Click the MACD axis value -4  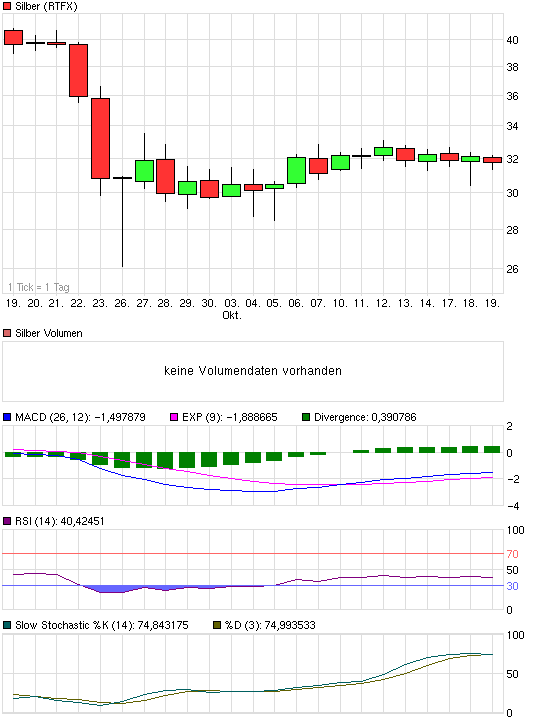point(512,507)
